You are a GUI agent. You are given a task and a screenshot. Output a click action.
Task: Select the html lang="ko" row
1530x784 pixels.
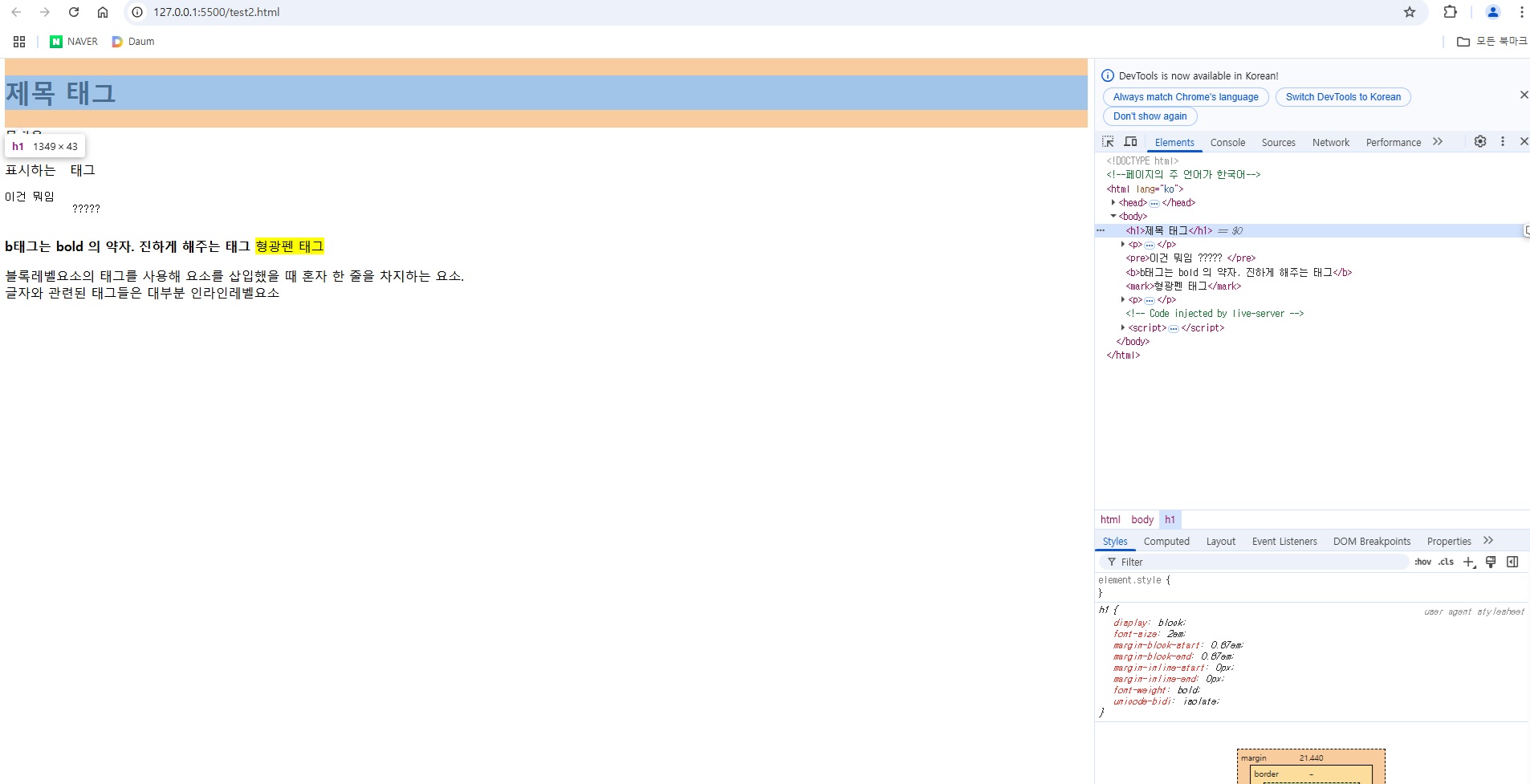pyautogui.click(x=1312, y=189)
